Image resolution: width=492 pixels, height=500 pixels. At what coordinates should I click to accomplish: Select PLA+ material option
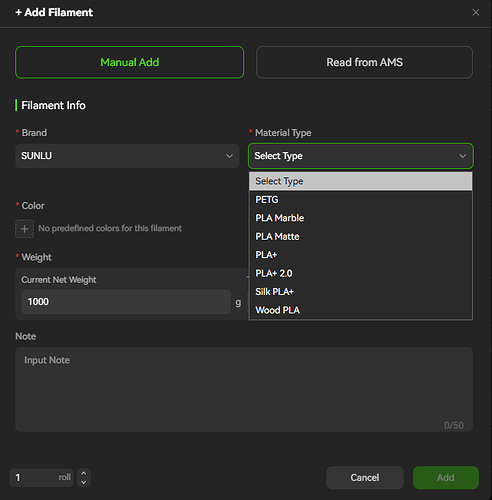361,255
